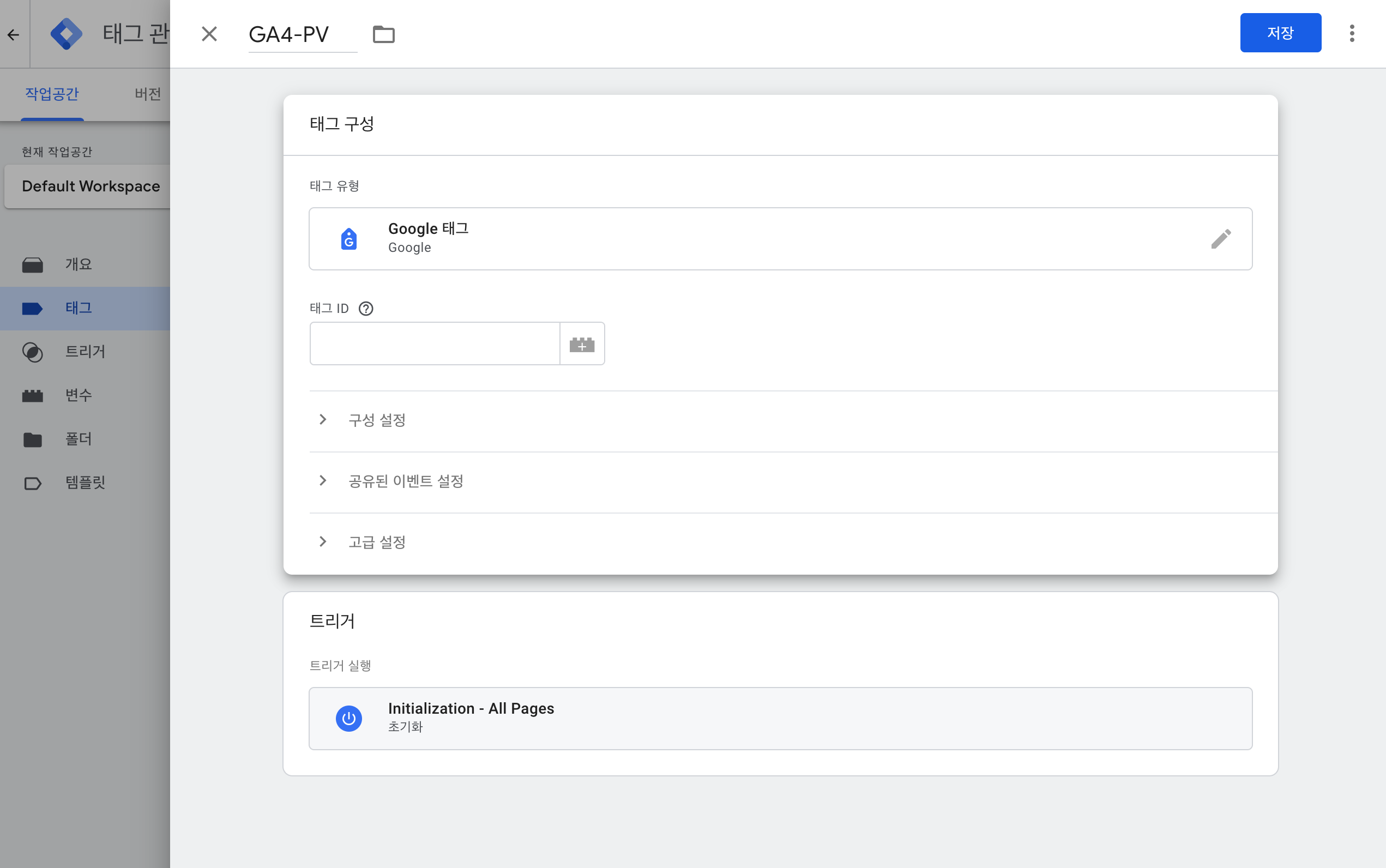Click the 고급 설정 label
Viewport: 1386px width, 868px height.
pyautogui.click(x=377, y=542)
